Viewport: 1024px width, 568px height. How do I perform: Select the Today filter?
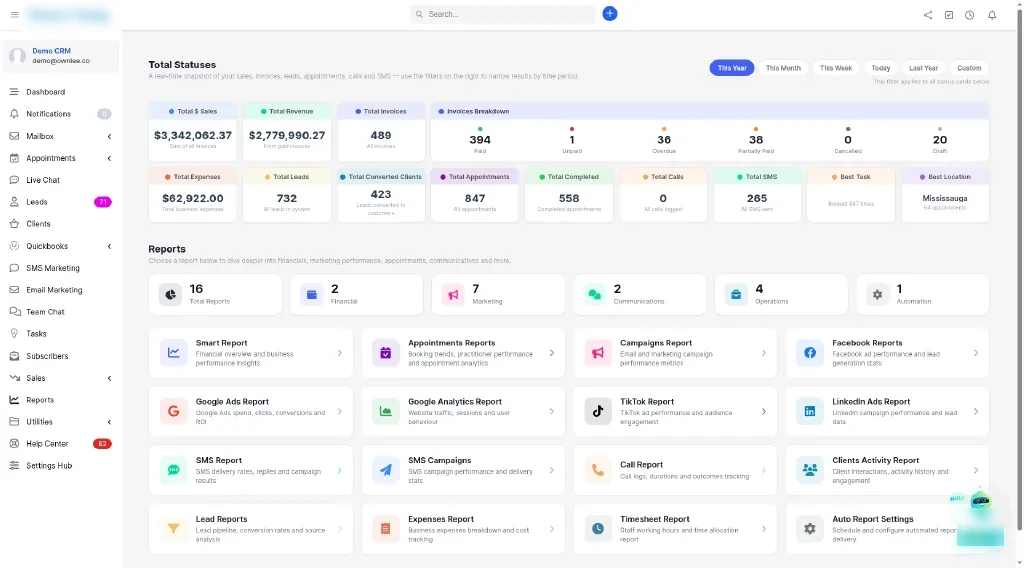[880, 68]
